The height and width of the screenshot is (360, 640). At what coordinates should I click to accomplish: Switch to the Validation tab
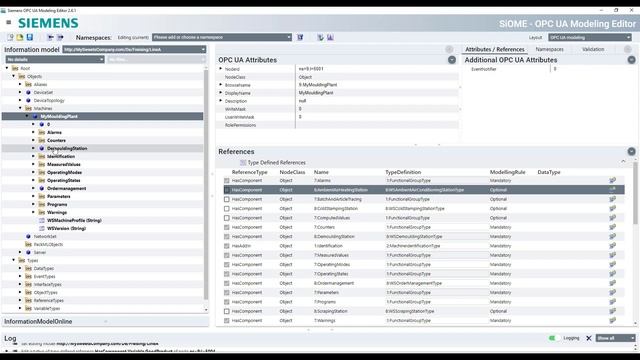point(593,49)
